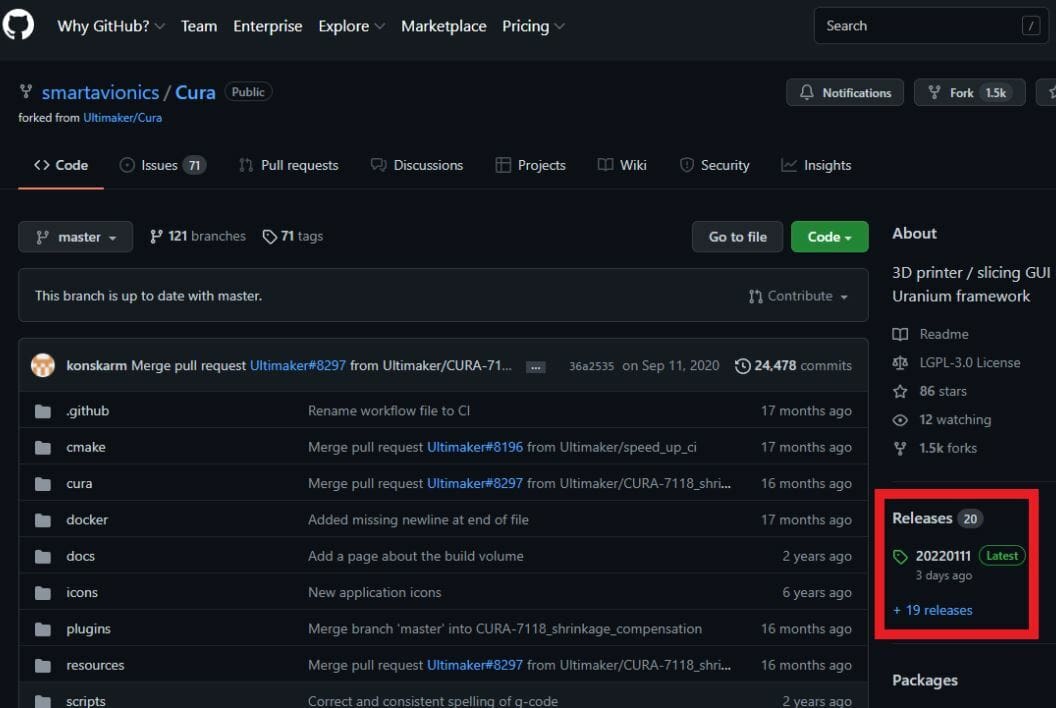
Task: Open Enterprise in the top navigation
Action: tap(267, 26)
